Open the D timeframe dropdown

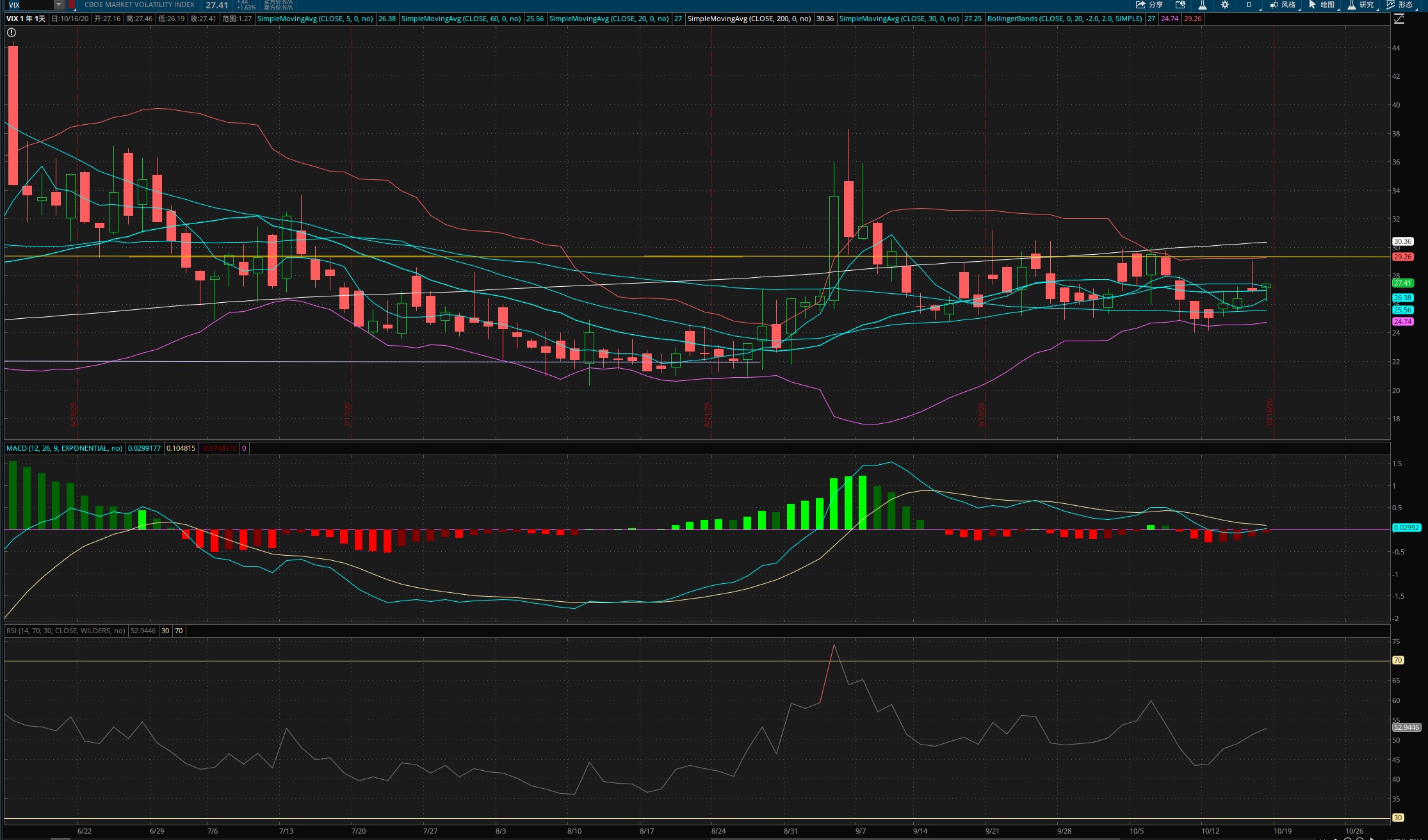click(x=1249, y=4)
